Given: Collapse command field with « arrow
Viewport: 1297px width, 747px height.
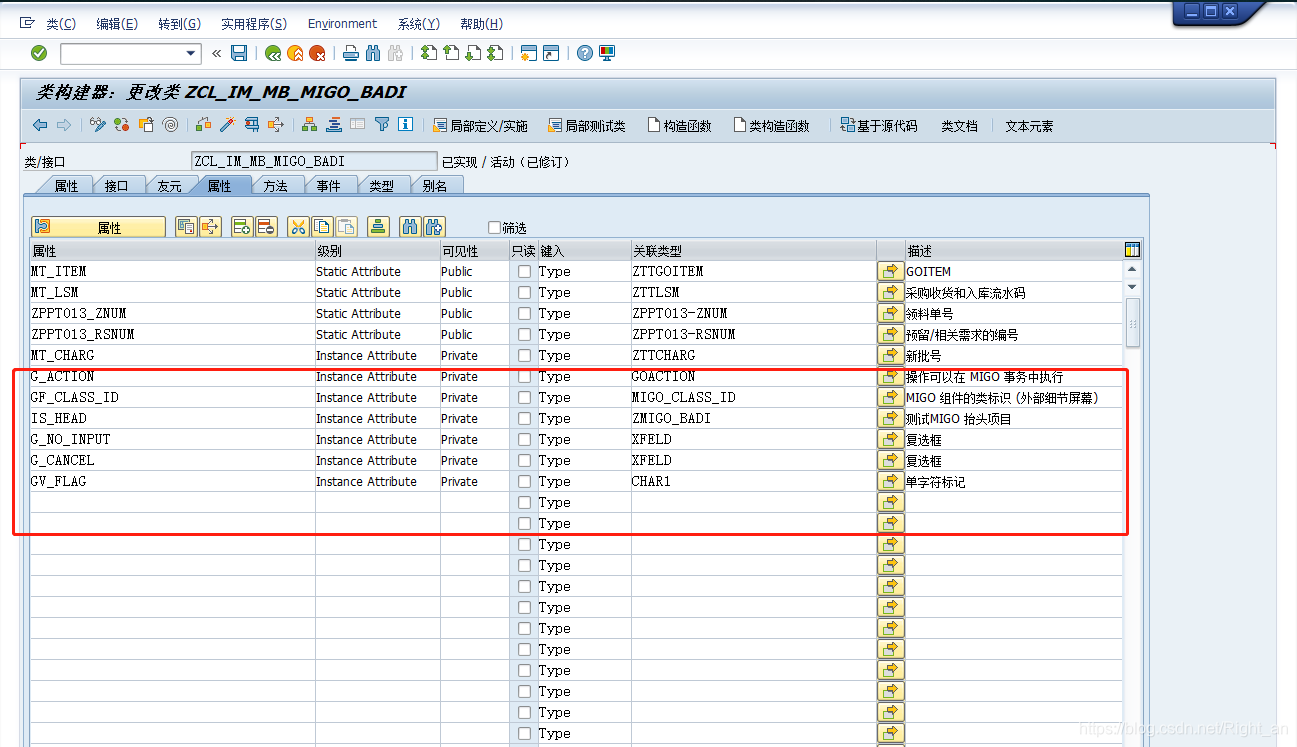Looking at the screenshot, I should 216,53.
